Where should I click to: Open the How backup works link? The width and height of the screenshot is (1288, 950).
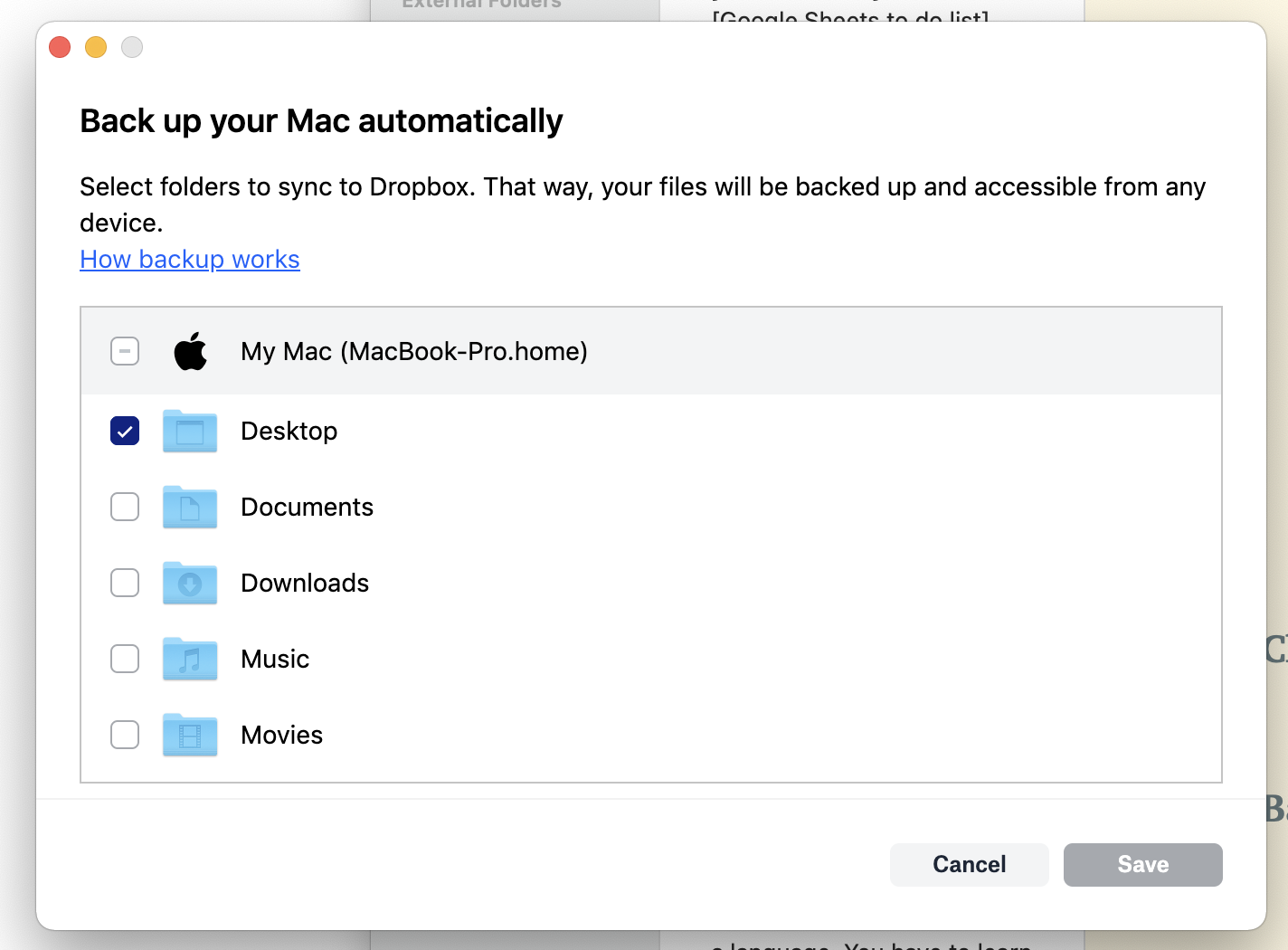(190, 260)
